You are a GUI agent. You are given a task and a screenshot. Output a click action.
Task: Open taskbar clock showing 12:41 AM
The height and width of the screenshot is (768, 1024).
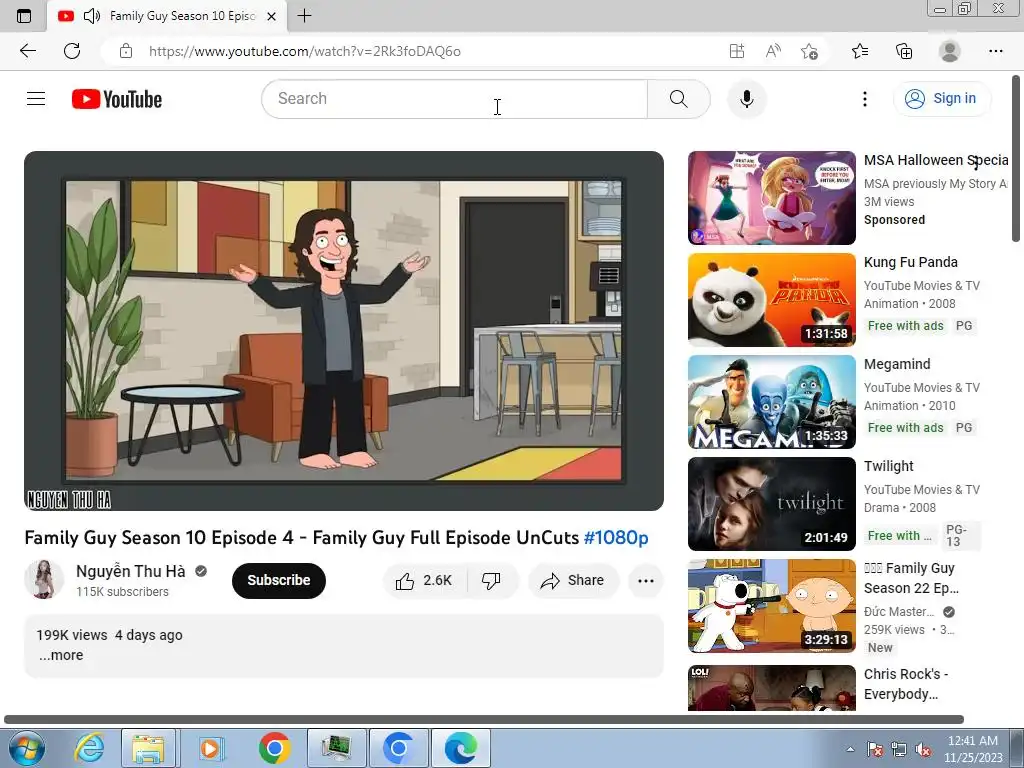(x=972, y=749)
